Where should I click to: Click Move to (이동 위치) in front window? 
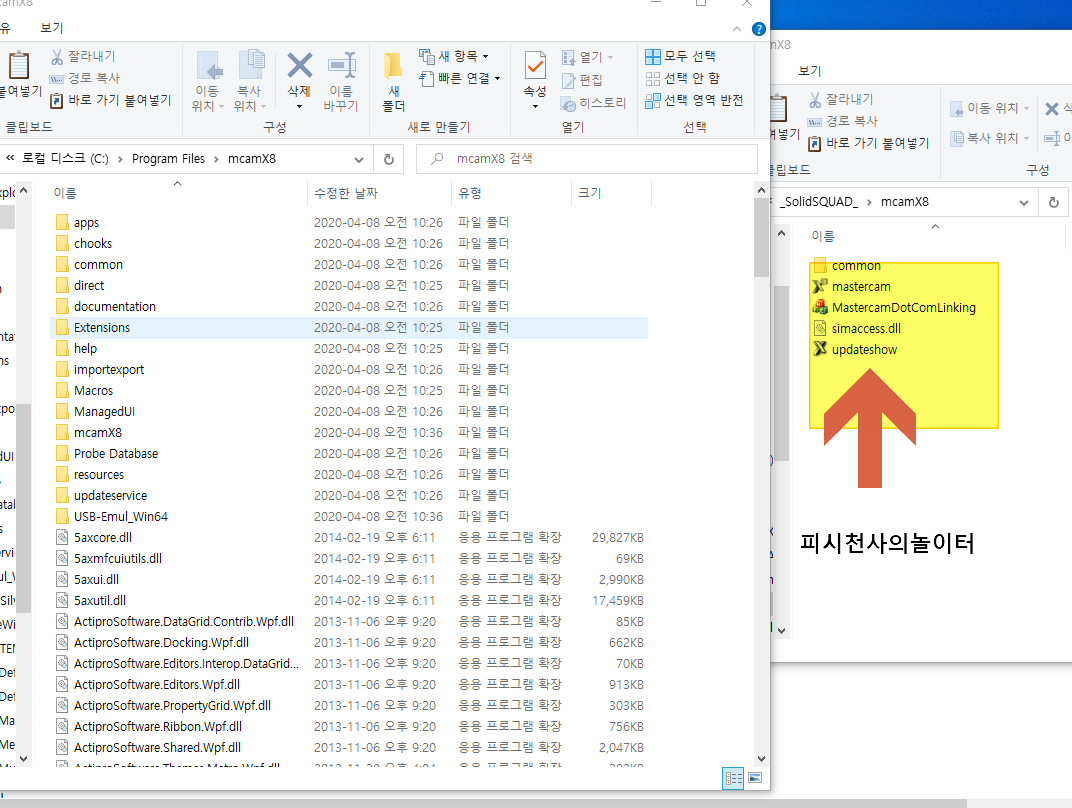pyautogui.click(x=207, y=81)
